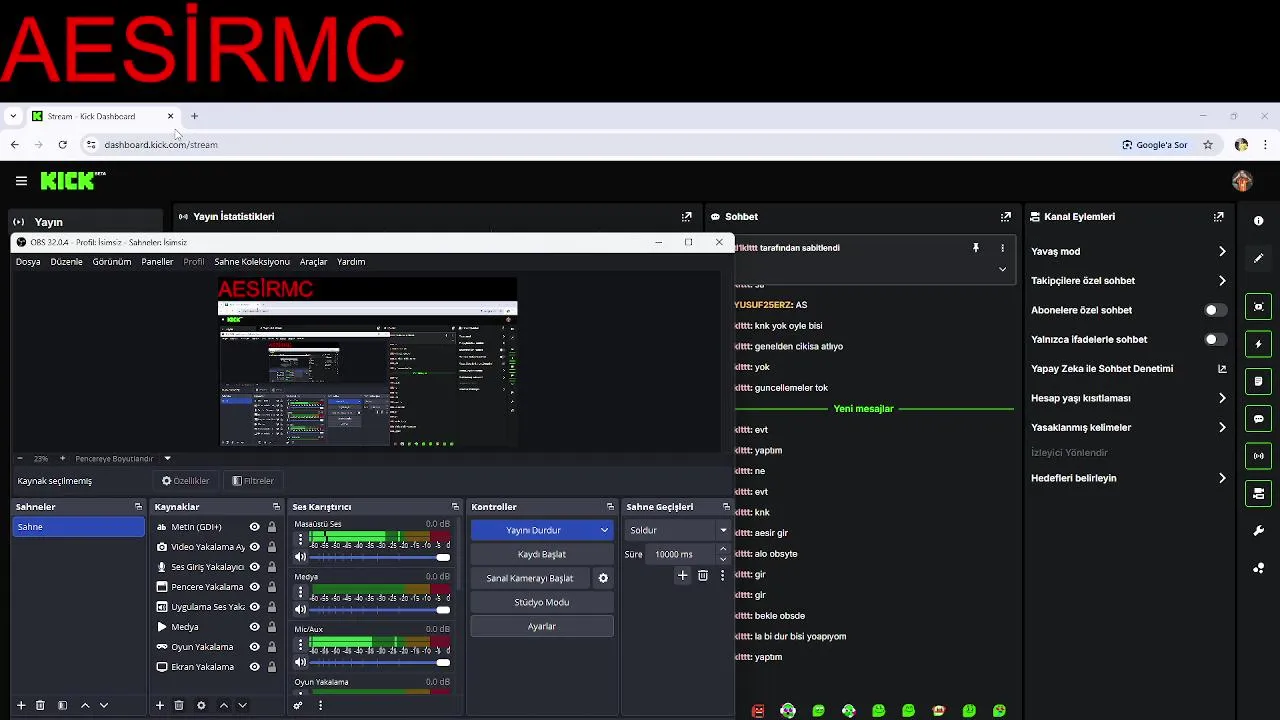Open preview zoom Pencereye Boyutlandır dropdown
Screen dimensions: 1280x720
click(x=167, y=458)
